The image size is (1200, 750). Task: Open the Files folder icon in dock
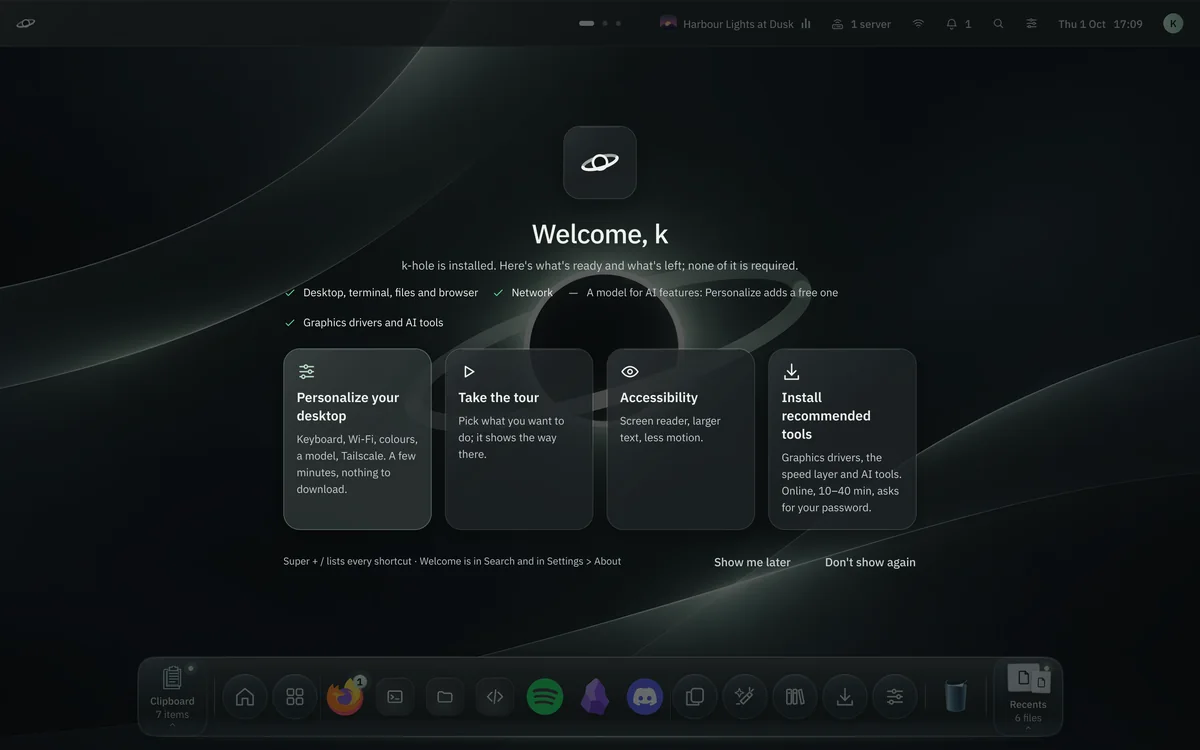[x=445, y=697]
